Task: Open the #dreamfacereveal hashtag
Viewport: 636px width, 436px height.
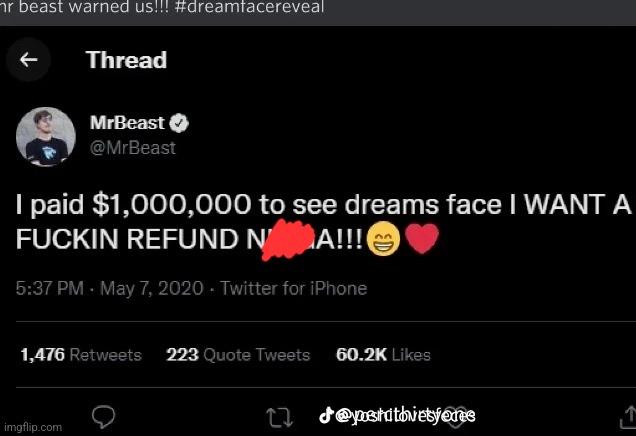Action: (200, 7)
